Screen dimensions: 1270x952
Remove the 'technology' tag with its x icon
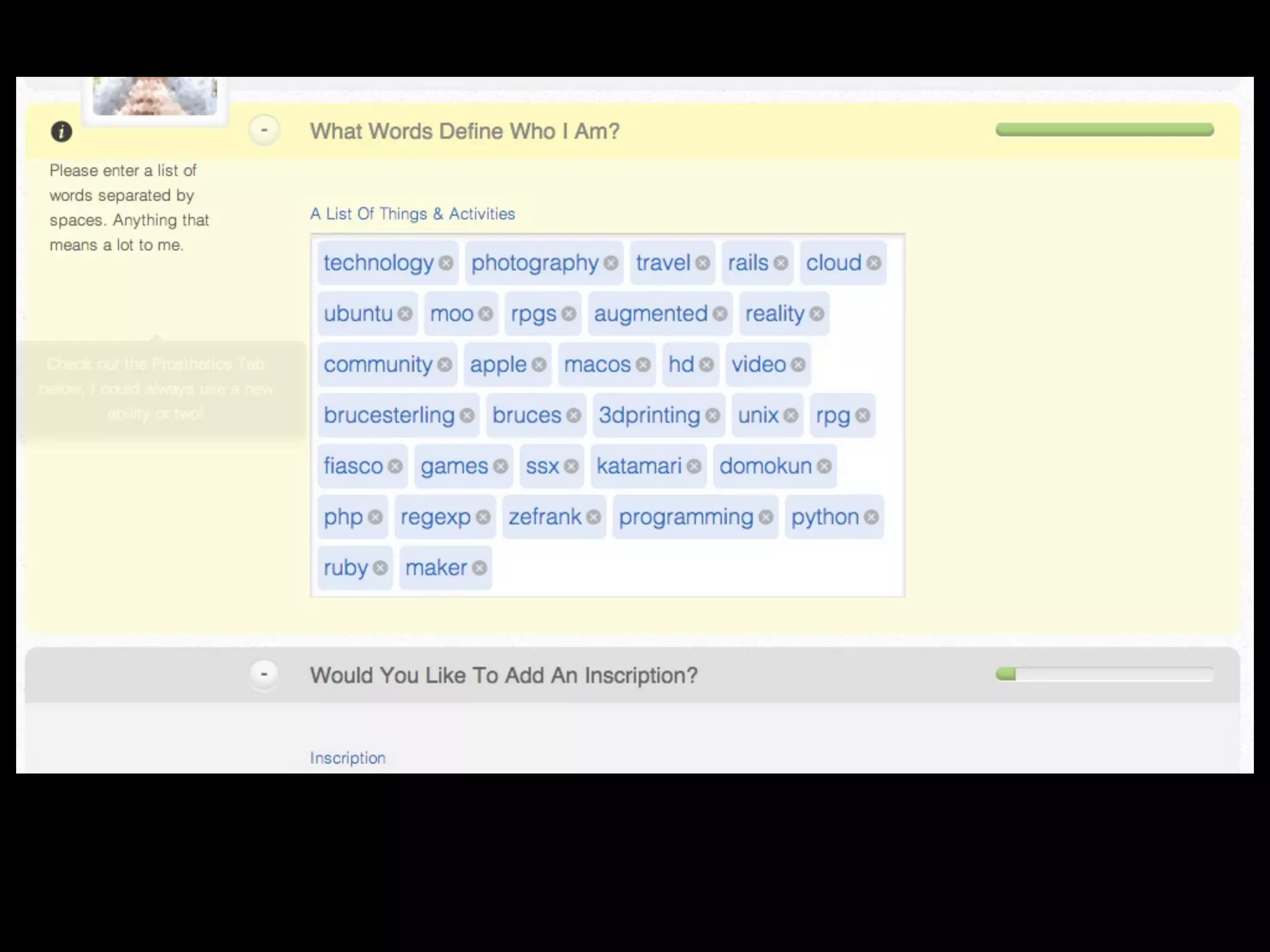(x=446, y=263)
